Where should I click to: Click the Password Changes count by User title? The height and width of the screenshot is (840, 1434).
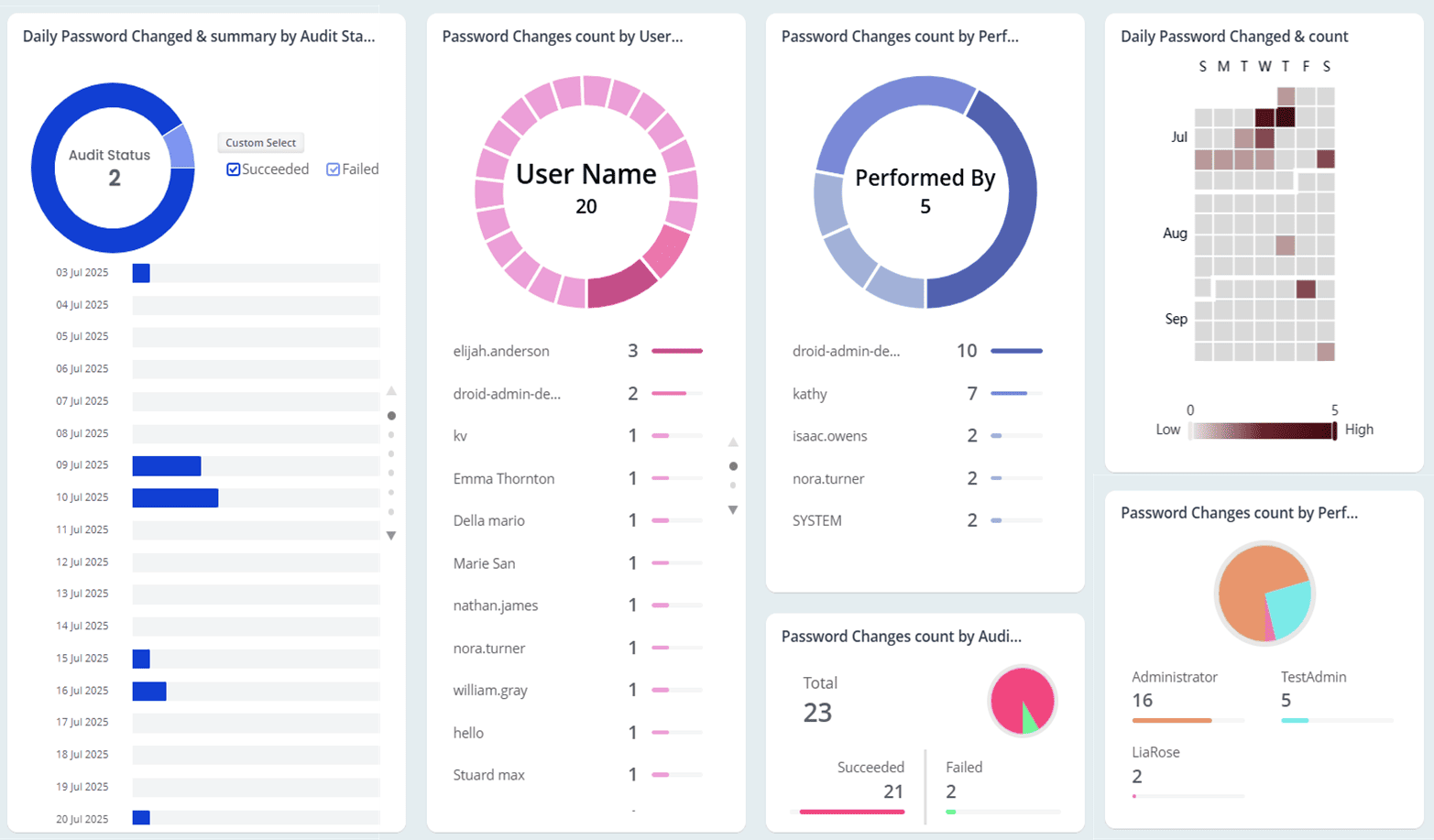tap(560, 37)
